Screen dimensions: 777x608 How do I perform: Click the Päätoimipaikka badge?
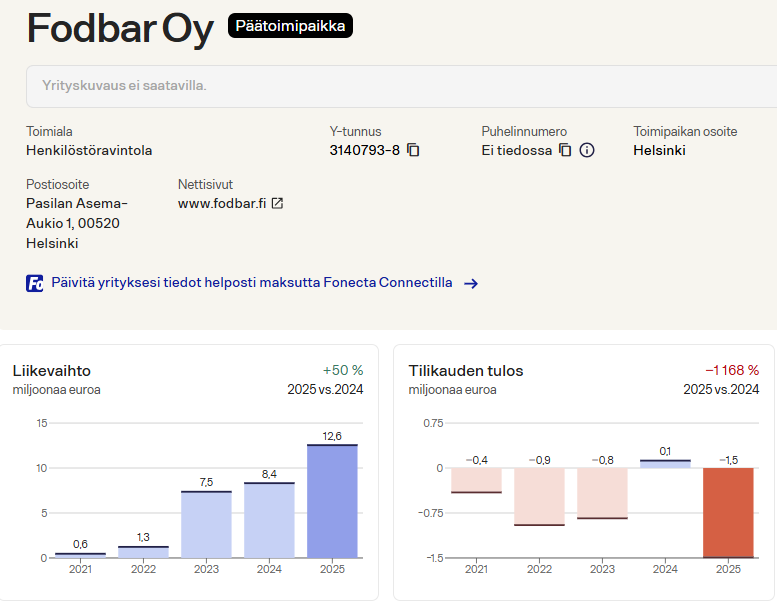290,26
